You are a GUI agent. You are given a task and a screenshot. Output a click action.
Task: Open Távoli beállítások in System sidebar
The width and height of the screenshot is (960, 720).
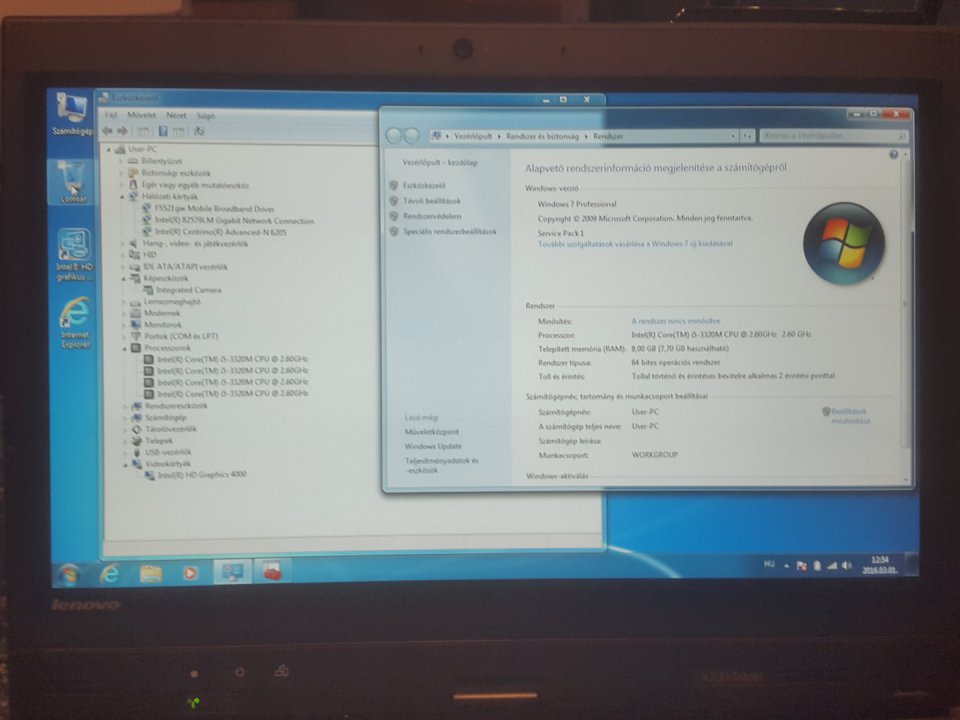pyautogui.click(x=432, y=201)
